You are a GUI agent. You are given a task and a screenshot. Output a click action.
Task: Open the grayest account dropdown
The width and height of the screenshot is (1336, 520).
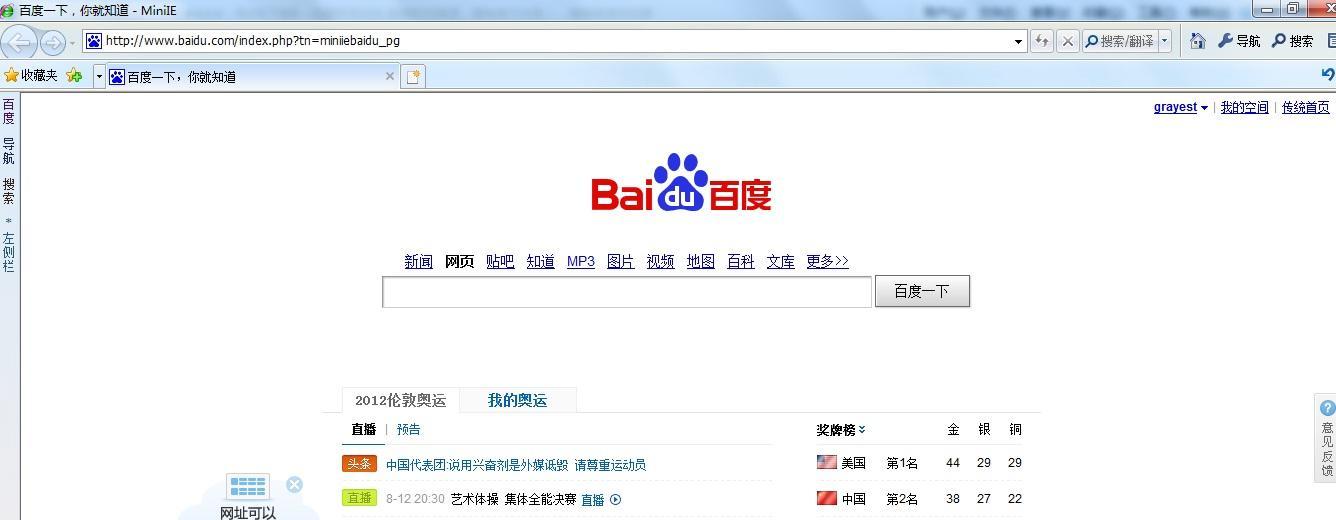coord(1180,107)
